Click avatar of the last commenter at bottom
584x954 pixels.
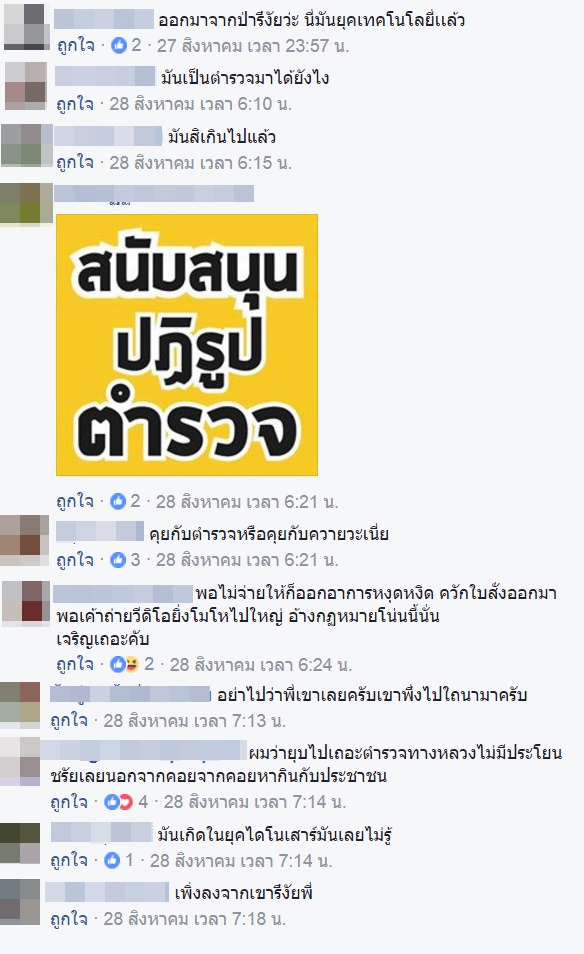click(19, 902)
